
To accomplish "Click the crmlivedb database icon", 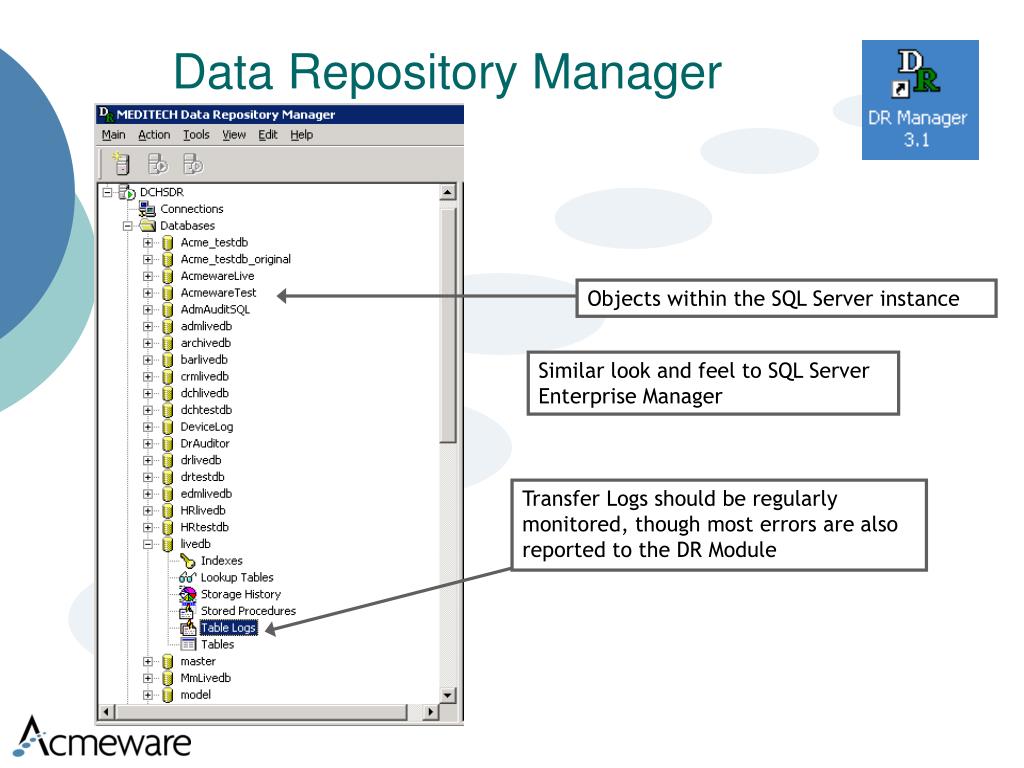I will [x=168, y=377].
